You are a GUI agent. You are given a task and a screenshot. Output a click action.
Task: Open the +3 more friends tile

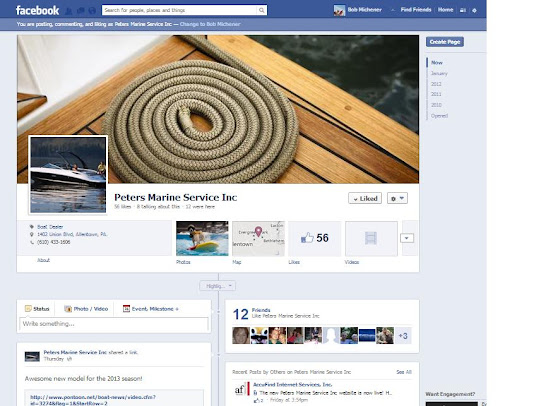[403, 336]
